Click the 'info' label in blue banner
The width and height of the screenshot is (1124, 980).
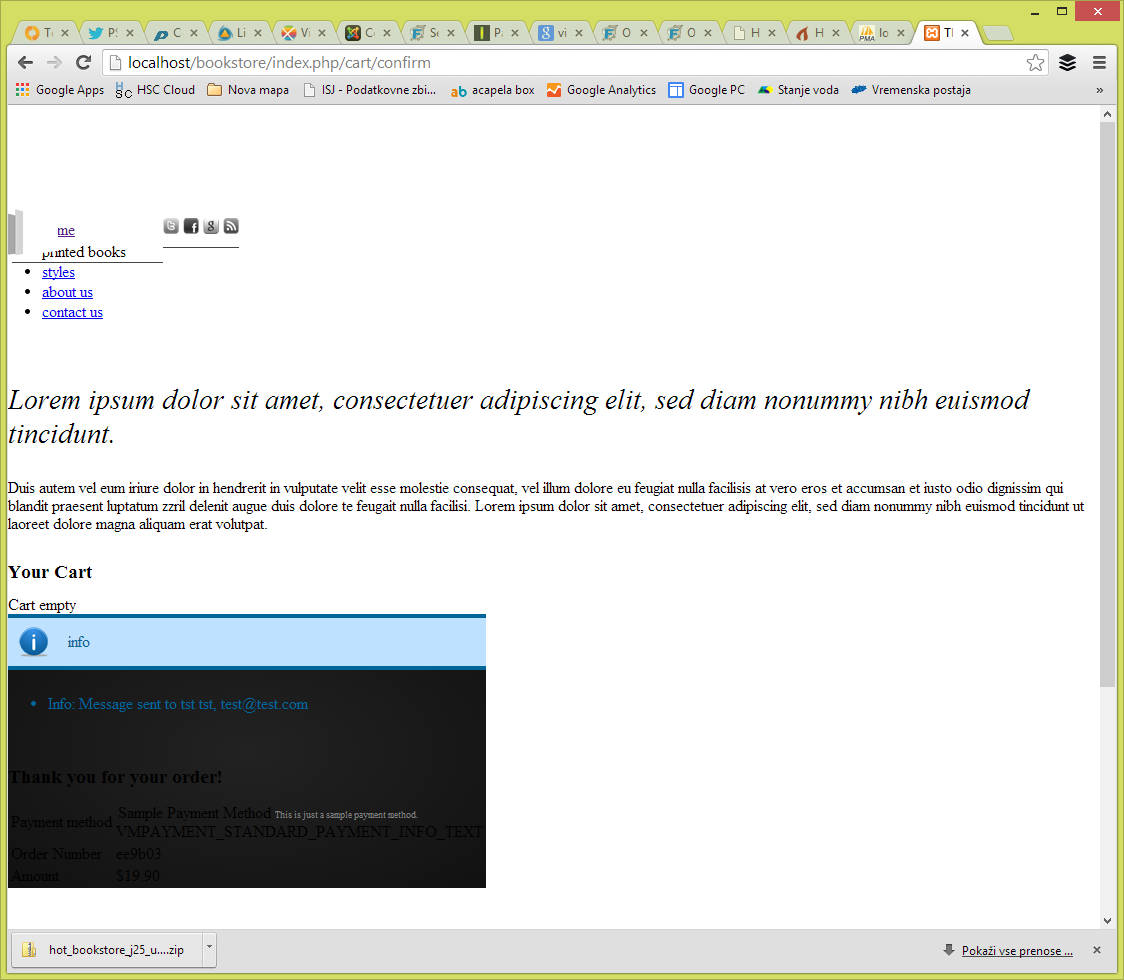tap(79, 642)
